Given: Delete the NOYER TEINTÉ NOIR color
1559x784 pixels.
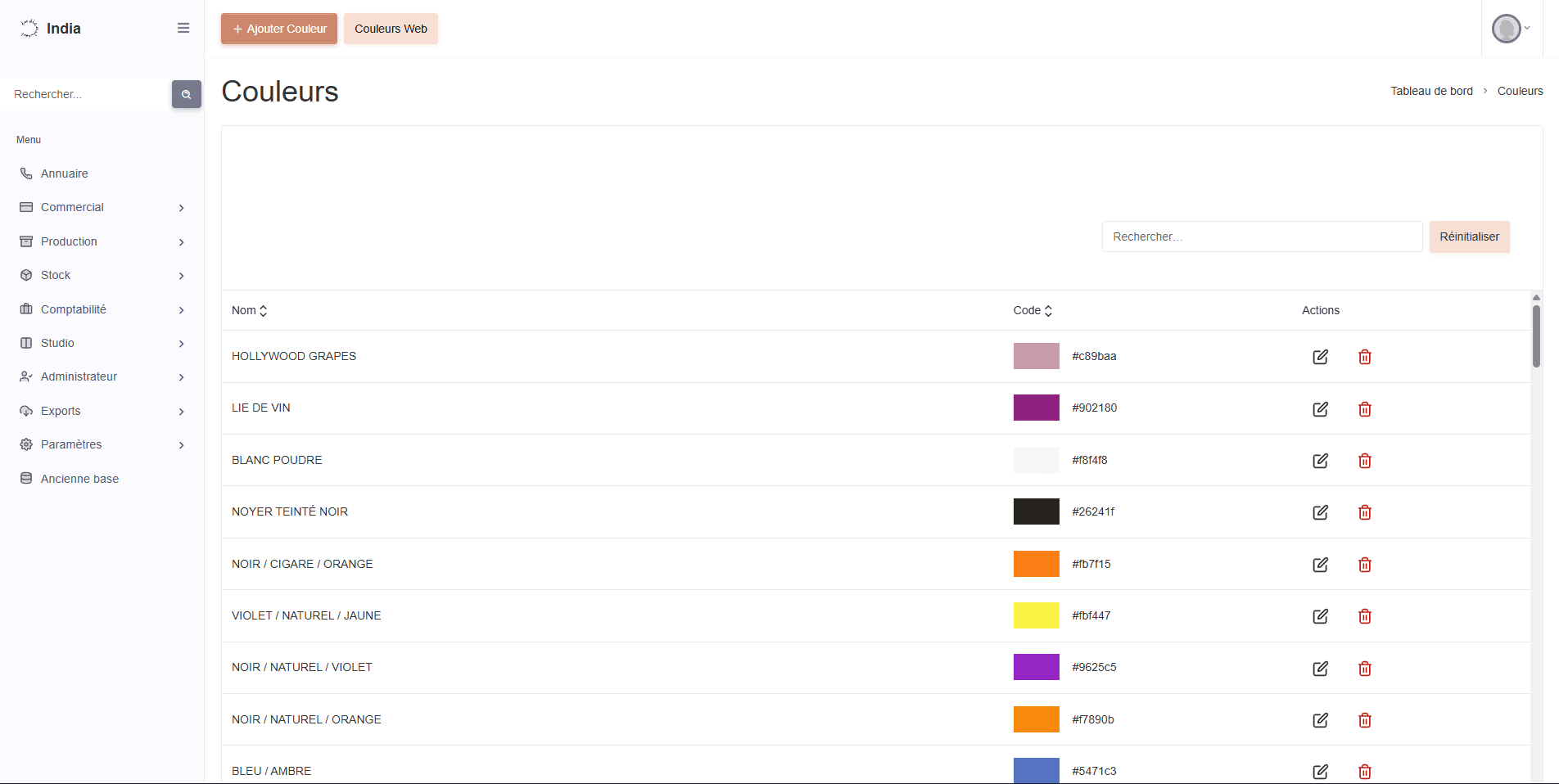Looking at the screenshot, I should coord(1365,512).
